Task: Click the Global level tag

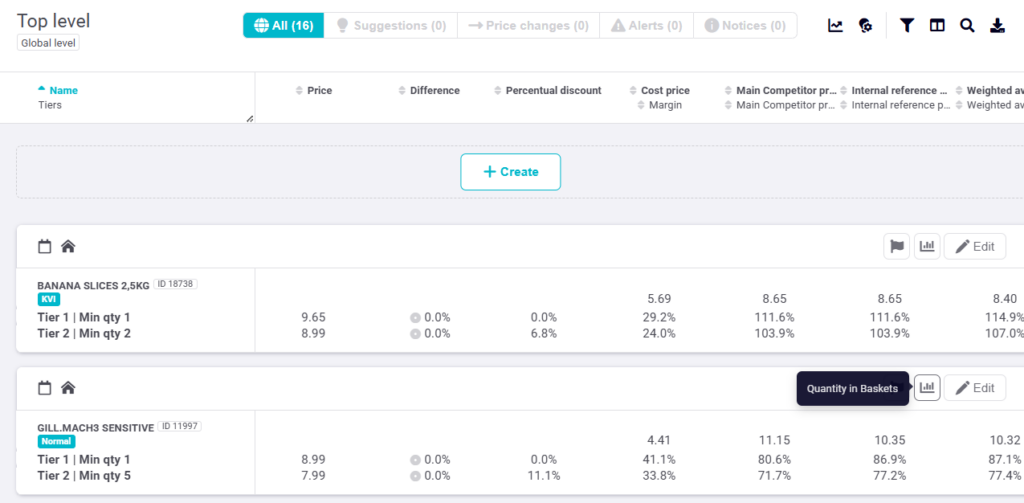Action: (48, 43)
